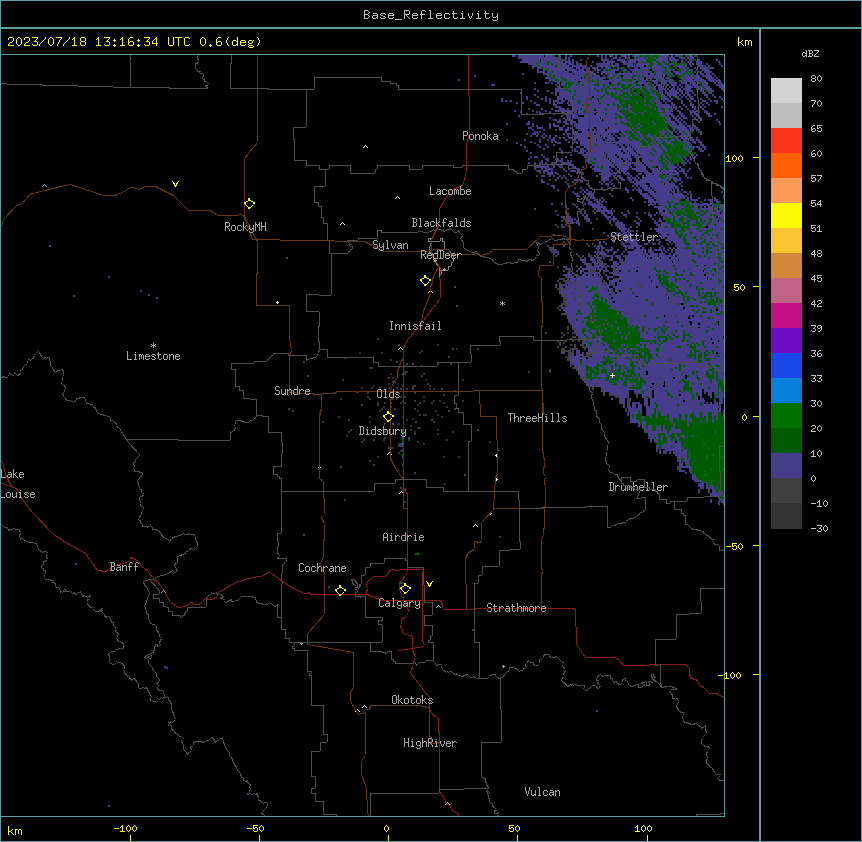Screen dimensions: 862x842
Task: Select the Lacombe town label
Action: pos(450,191)
